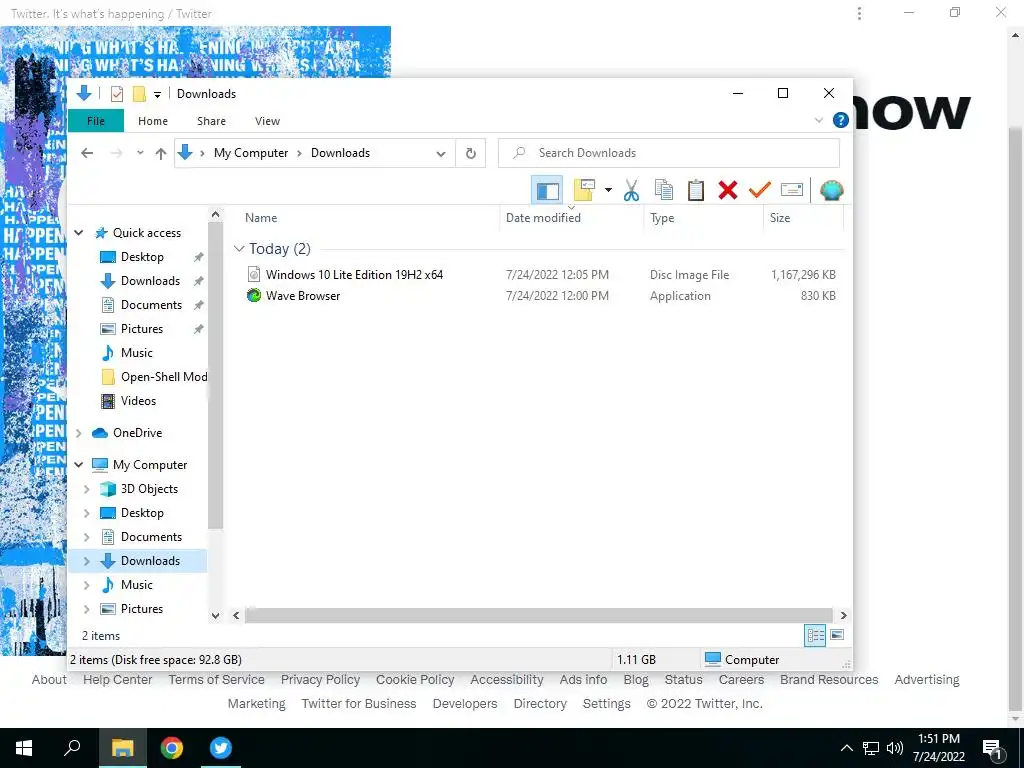This screenshot has width=1024, height=768.
Task: Open Privacy Policy link on Twitter page
Action: (320, 680)
